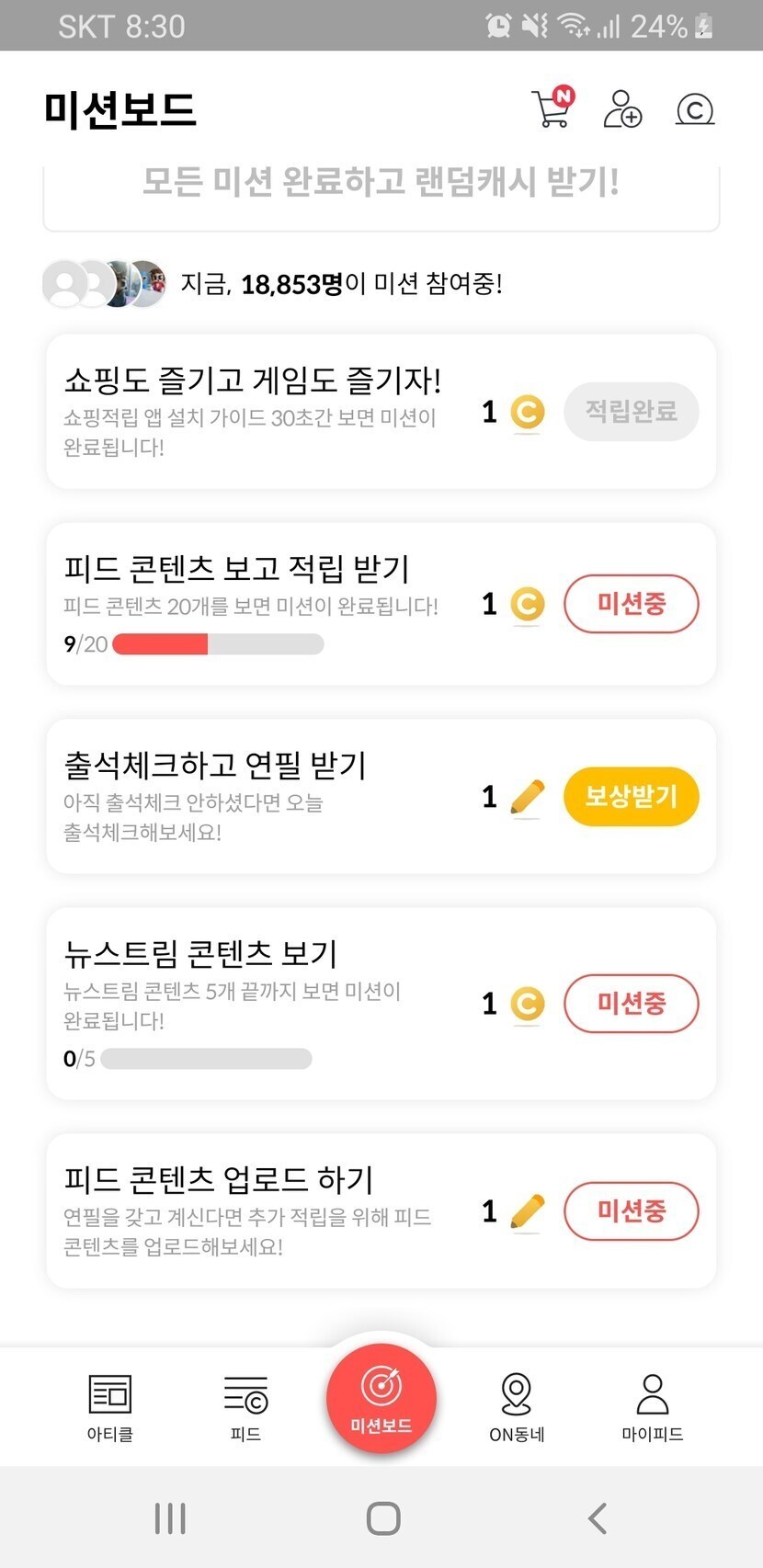
Task: Open the shopping cart icon
Action: click(x=552, y=108)
